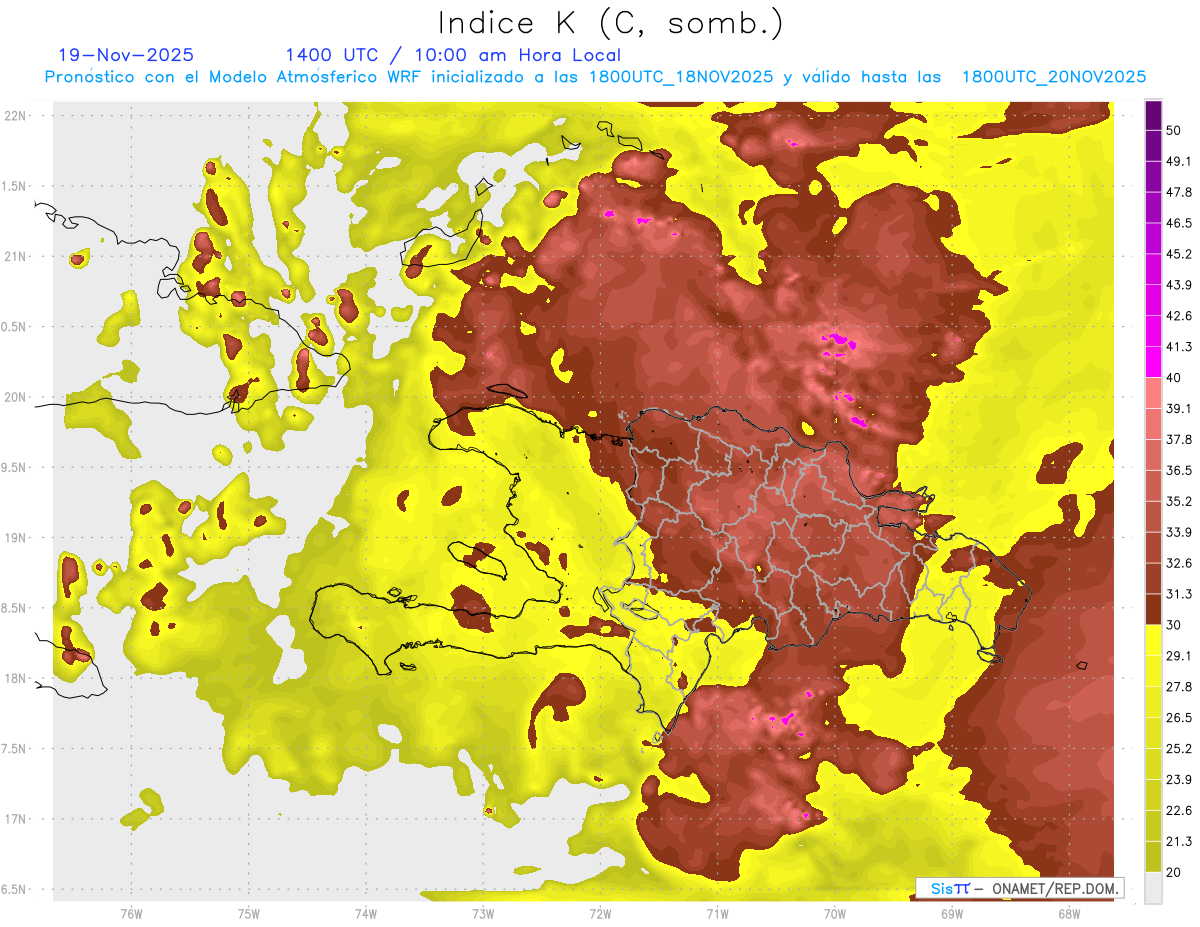This screenshot has width=1200, height=927.
Task: Pick the dark brown swatch between 30 and 31.3
Action: 1153,609
